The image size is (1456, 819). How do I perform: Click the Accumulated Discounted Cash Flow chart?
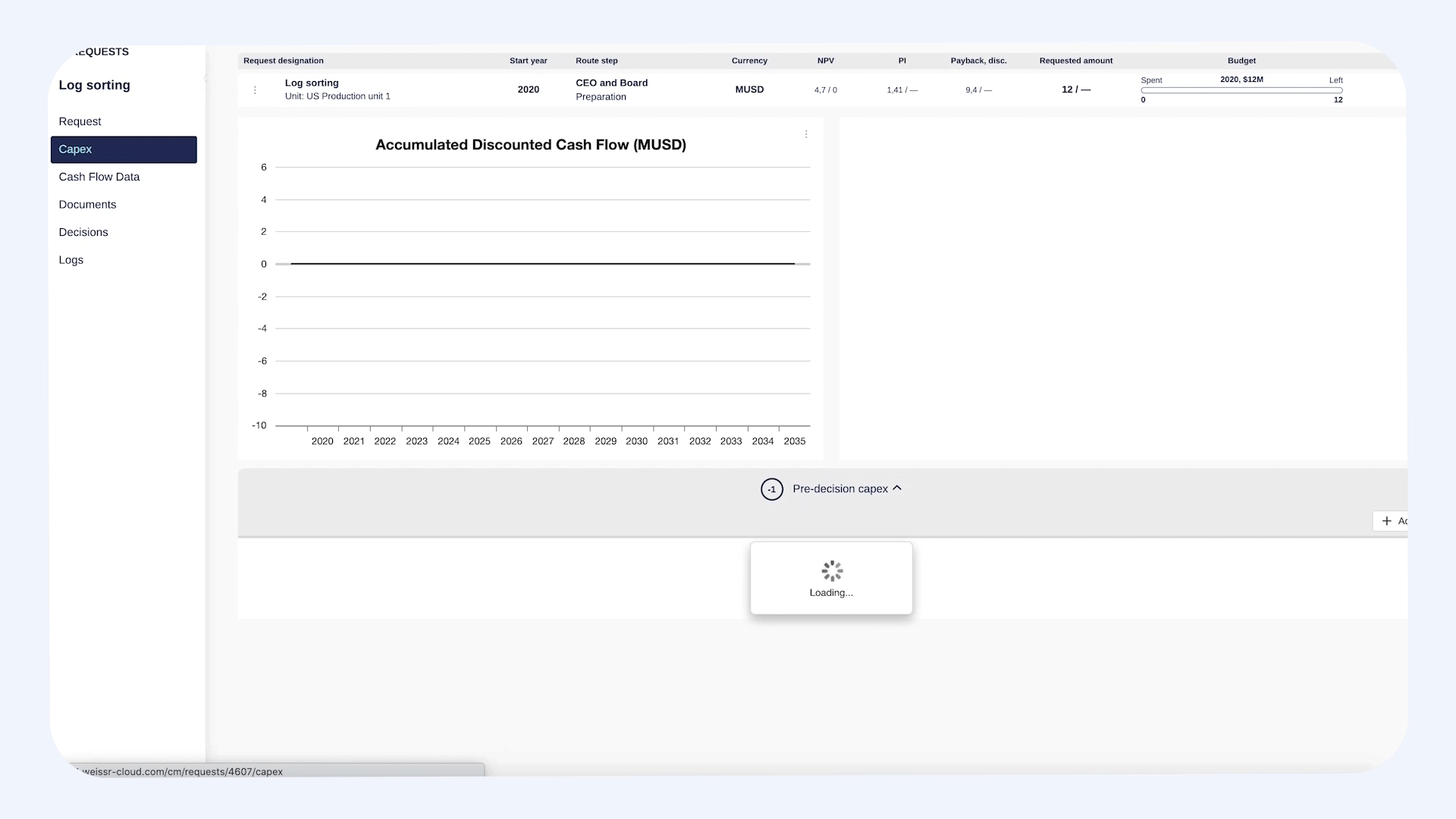coord(531,288)
